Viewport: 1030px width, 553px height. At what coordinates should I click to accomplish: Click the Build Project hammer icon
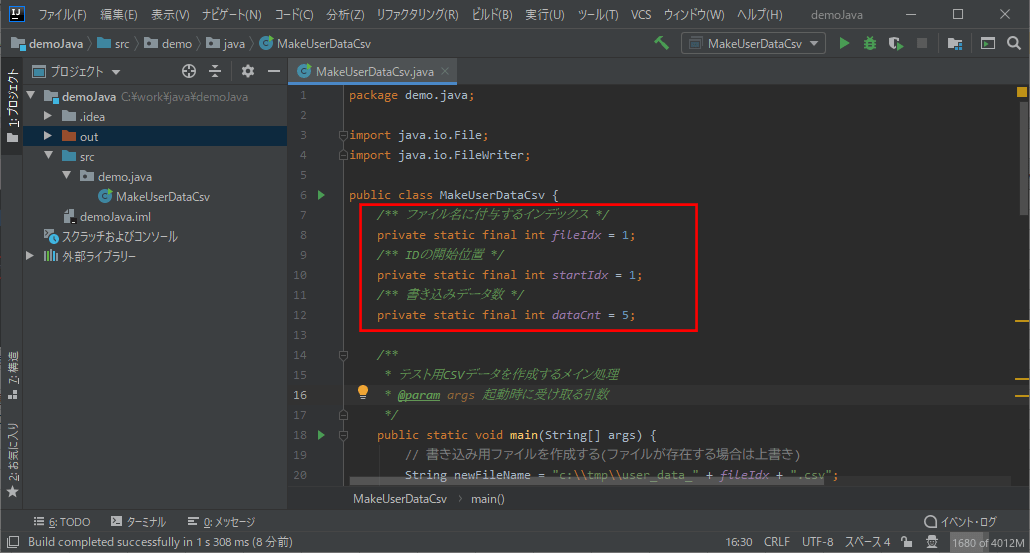pos(661,43)
